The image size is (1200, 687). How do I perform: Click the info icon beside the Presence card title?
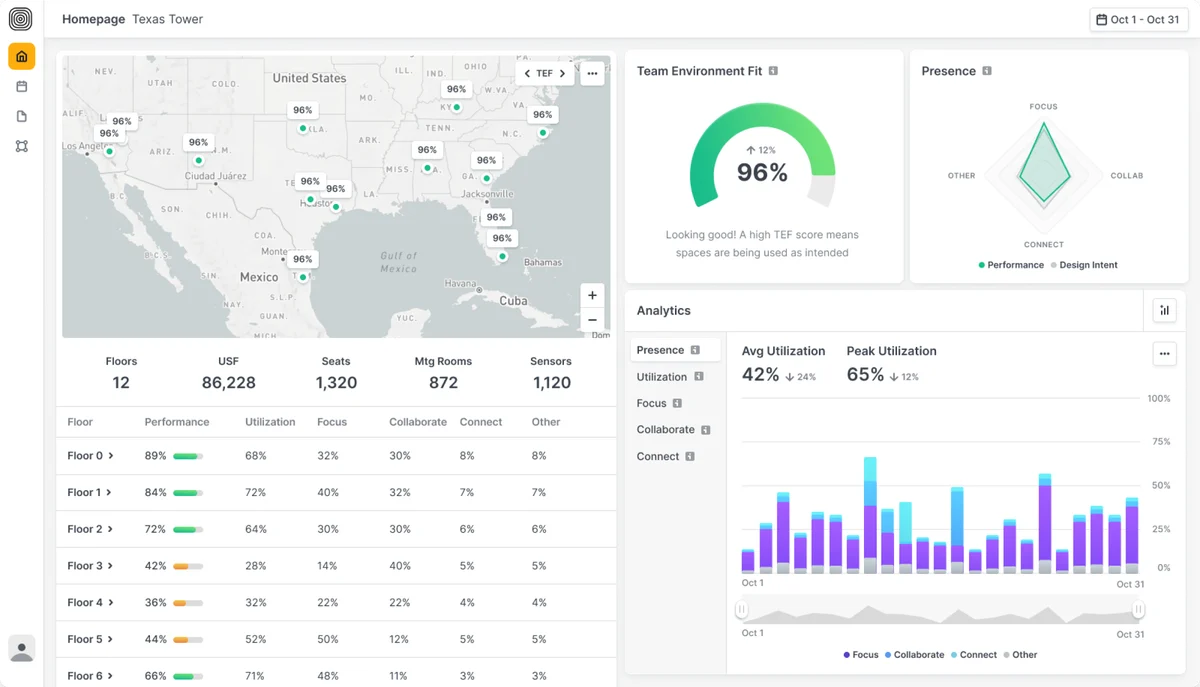coord(987,71)
